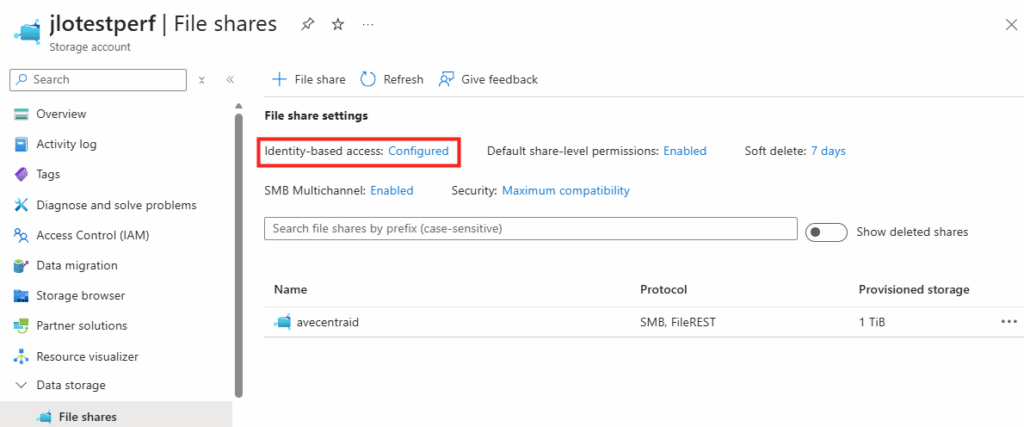Viewport: 1024px width, 427px height.
Task: Select Partner solutions in sidebar
Action: (x=82, y=326)
